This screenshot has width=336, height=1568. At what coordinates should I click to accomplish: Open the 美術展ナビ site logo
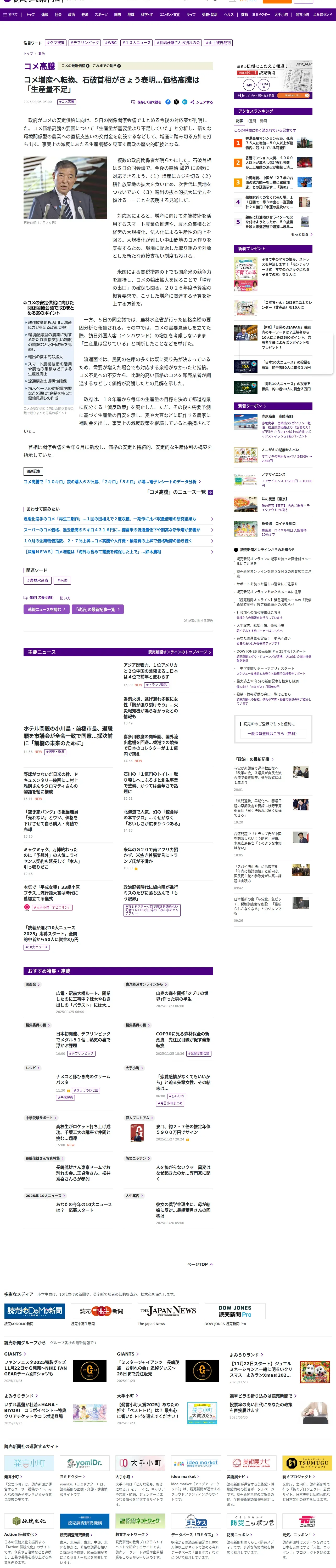coord(252,1463)
